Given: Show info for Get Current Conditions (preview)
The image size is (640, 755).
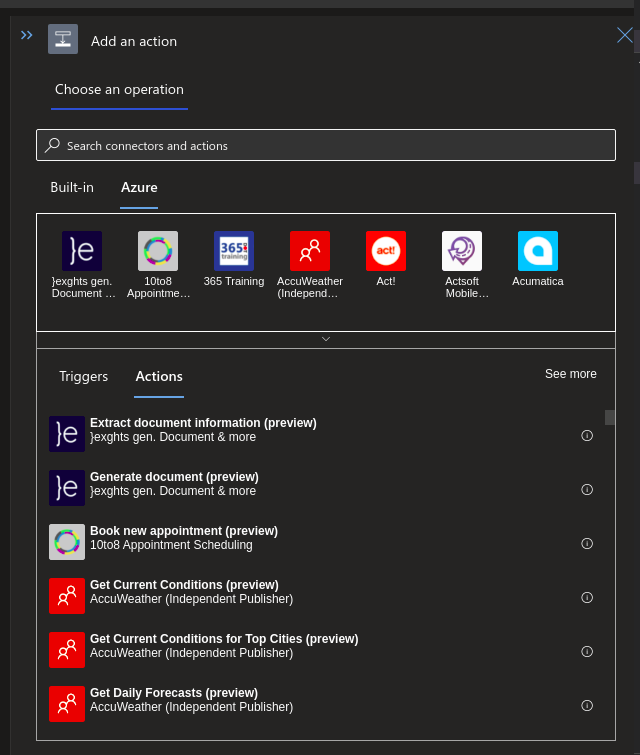Looking at the screenshot, I should pos(587,598).
